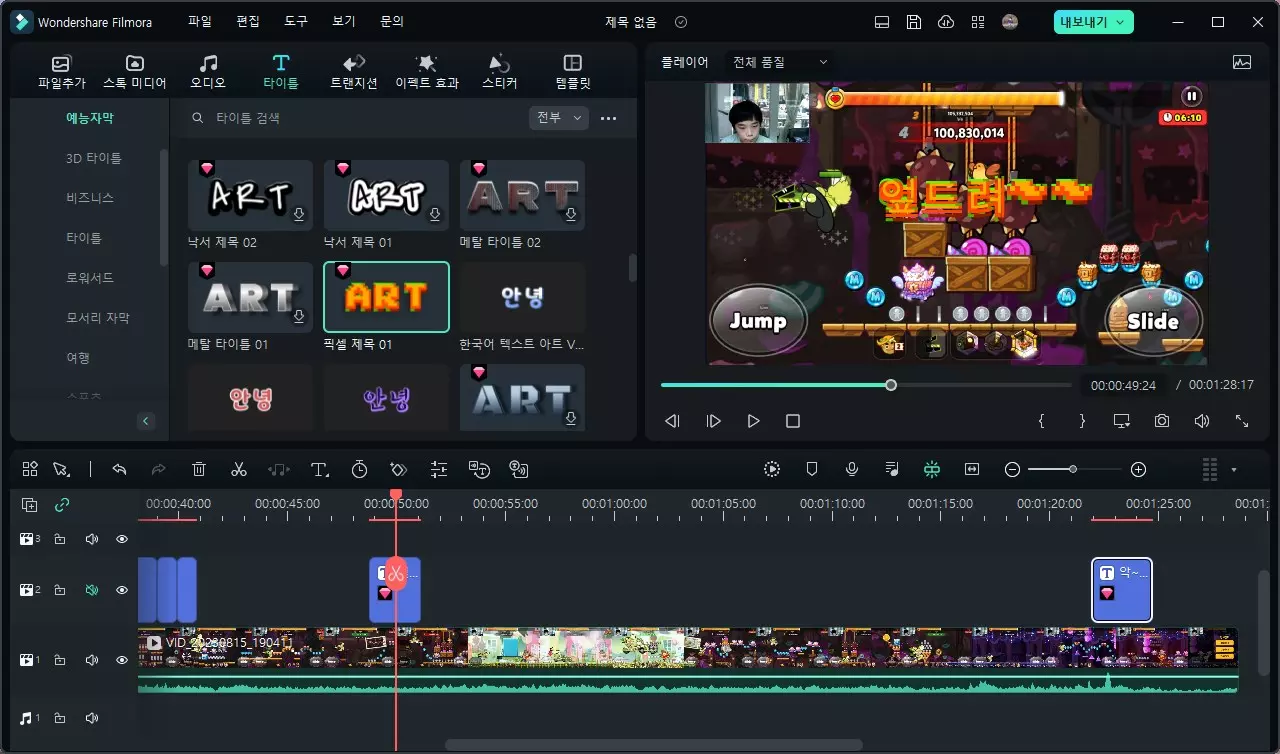
Task: Open the 파일 menu
Action: pos(200,21)
